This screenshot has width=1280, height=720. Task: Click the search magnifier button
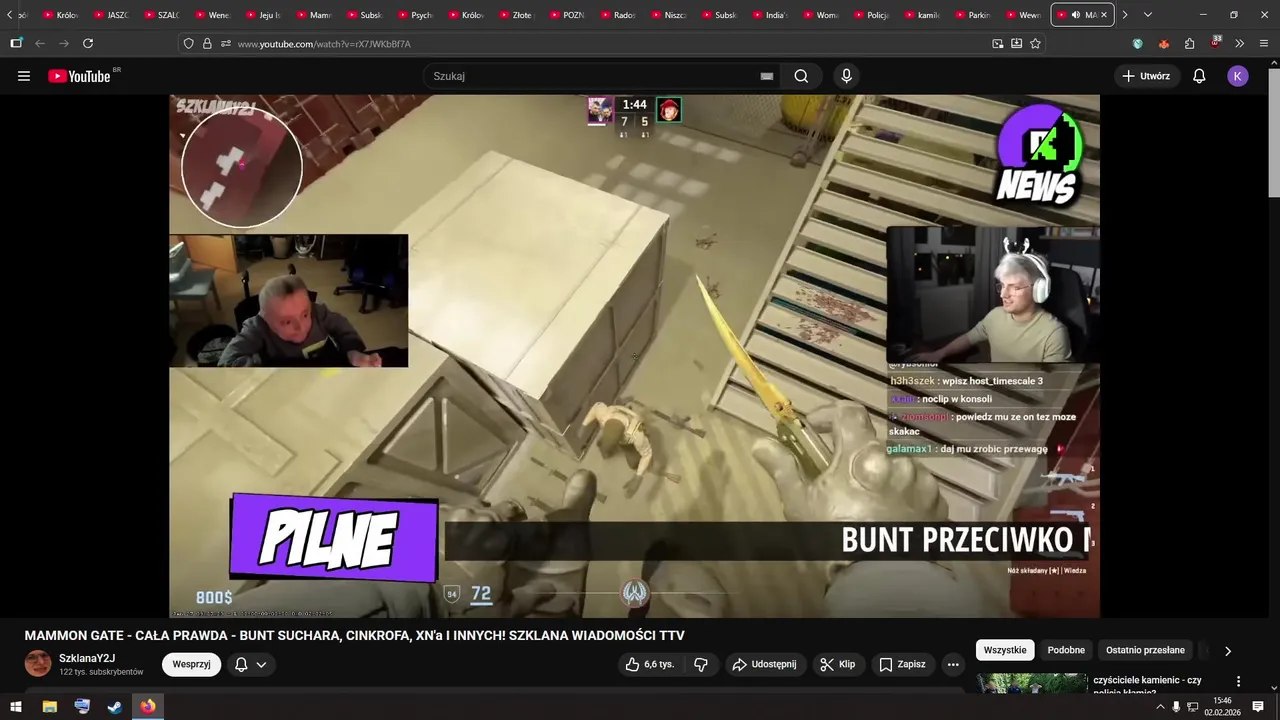point(801,76)
